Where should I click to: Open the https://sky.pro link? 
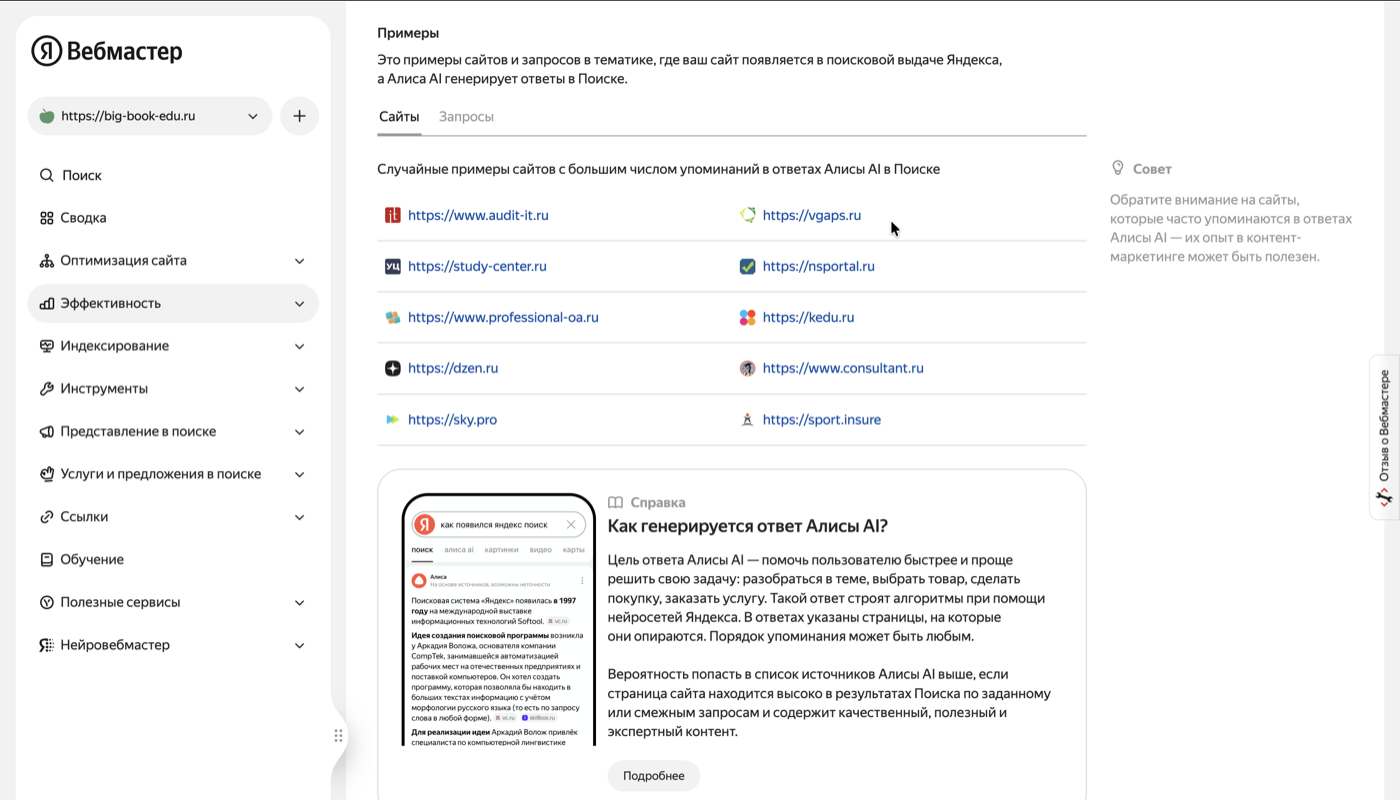point(452,420)
